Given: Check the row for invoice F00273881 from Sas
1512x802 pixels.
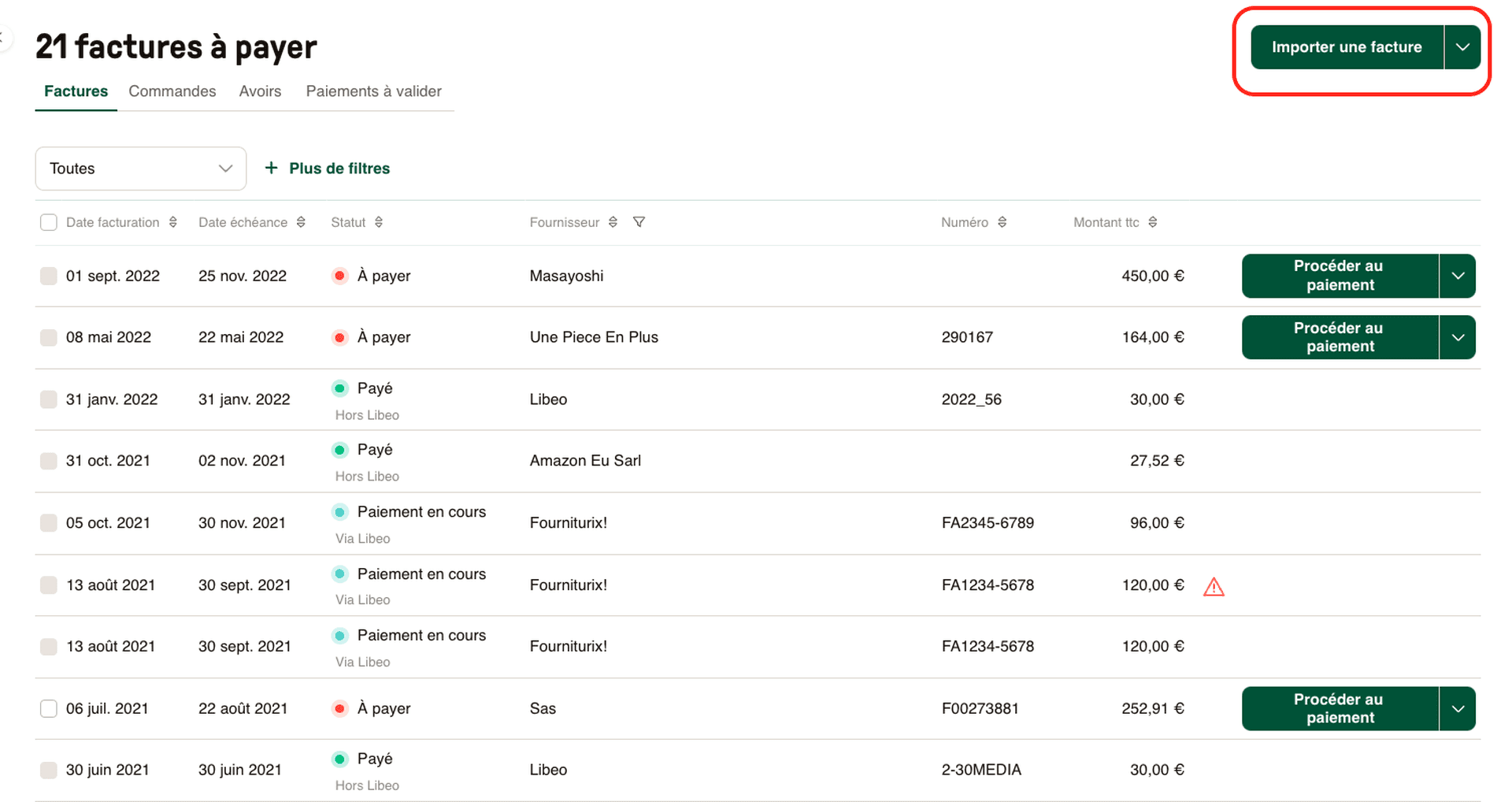Looking at the screenshot, I should pos(48,708).
